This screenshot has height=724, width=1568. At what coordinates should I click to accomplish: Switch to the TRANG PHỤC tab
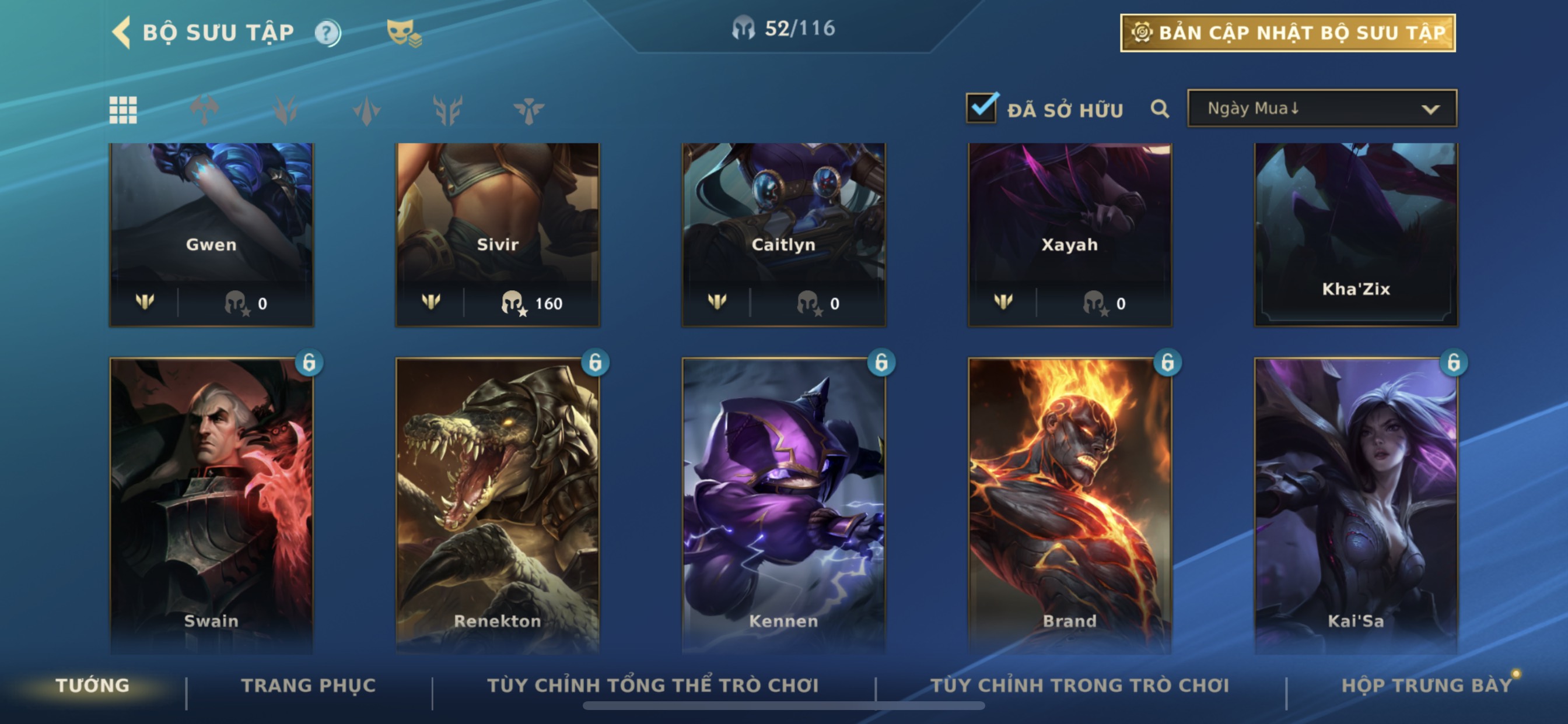(309, 685)
